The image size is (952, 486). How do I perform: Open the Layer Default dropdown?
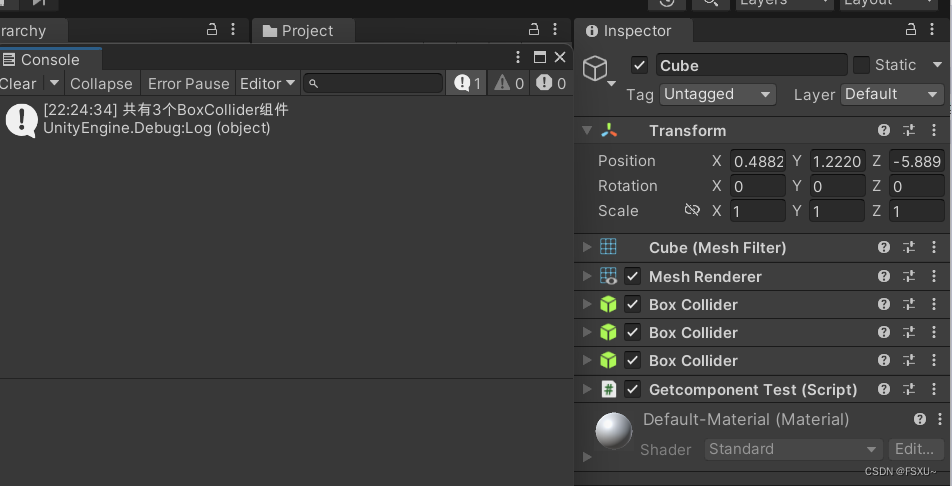pos(892,94)
